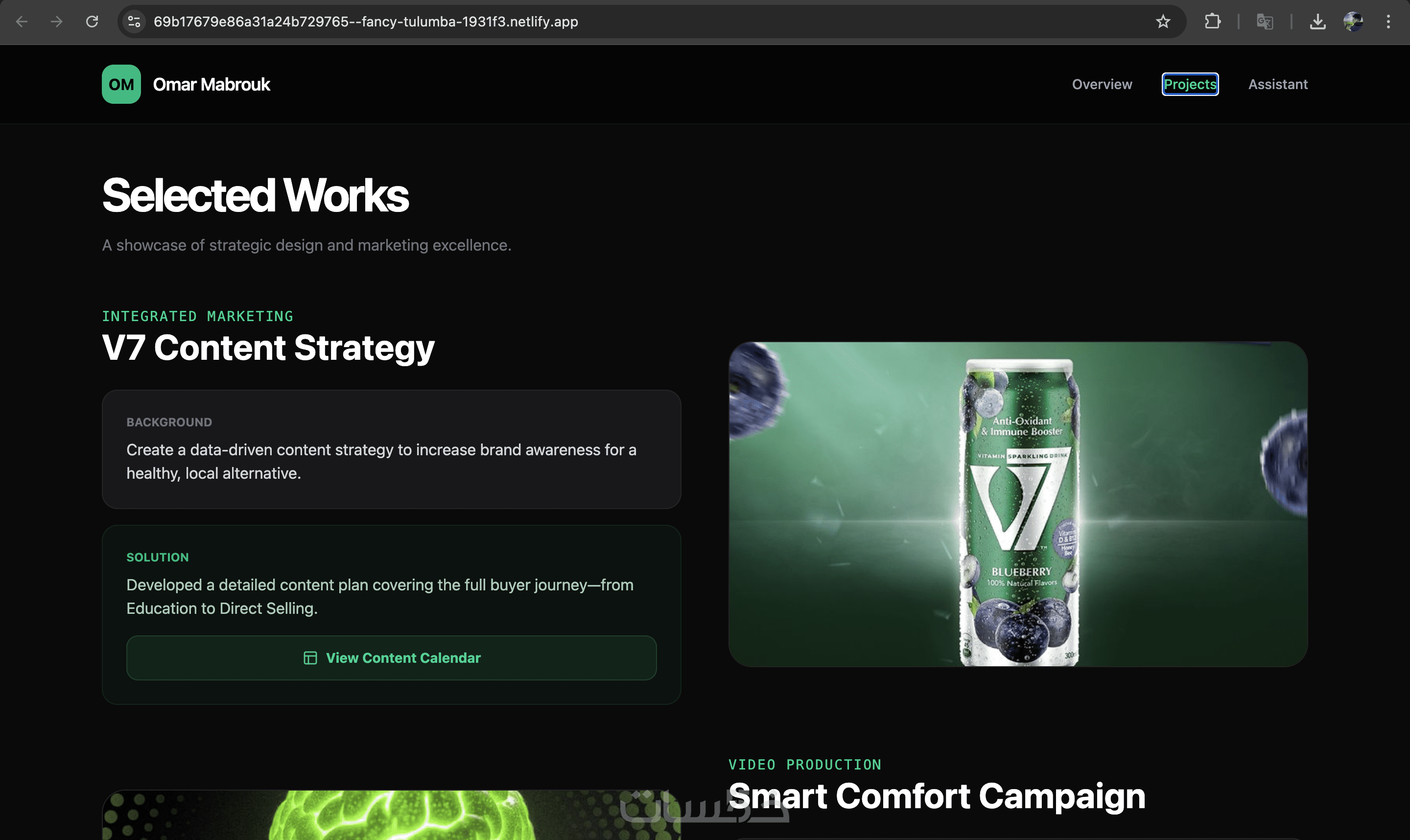Image resolution: width=1410 pixels, height=840 pixels.
Task: Click the Google Translate icon
Action: pyautogui.click(x=1265, y=22)
